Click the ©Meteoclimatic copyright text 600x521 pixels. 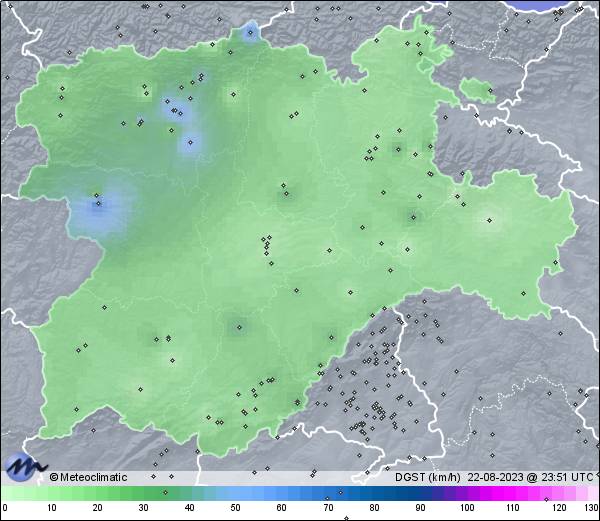(88, 477)
